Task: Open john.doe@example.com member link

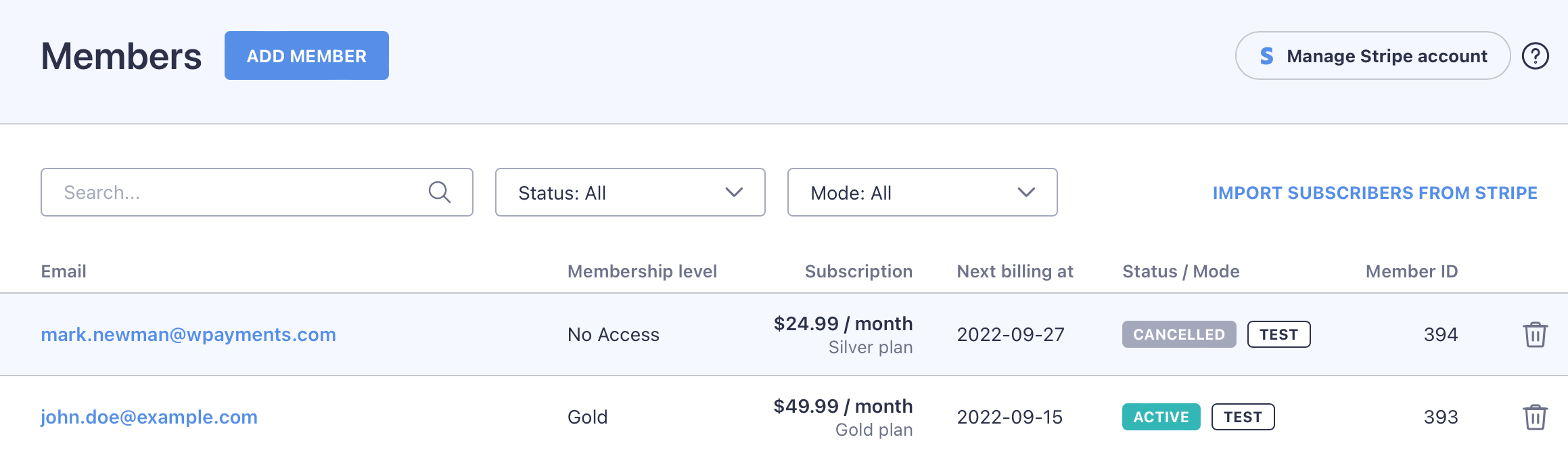Action: [x=149, y=417]
